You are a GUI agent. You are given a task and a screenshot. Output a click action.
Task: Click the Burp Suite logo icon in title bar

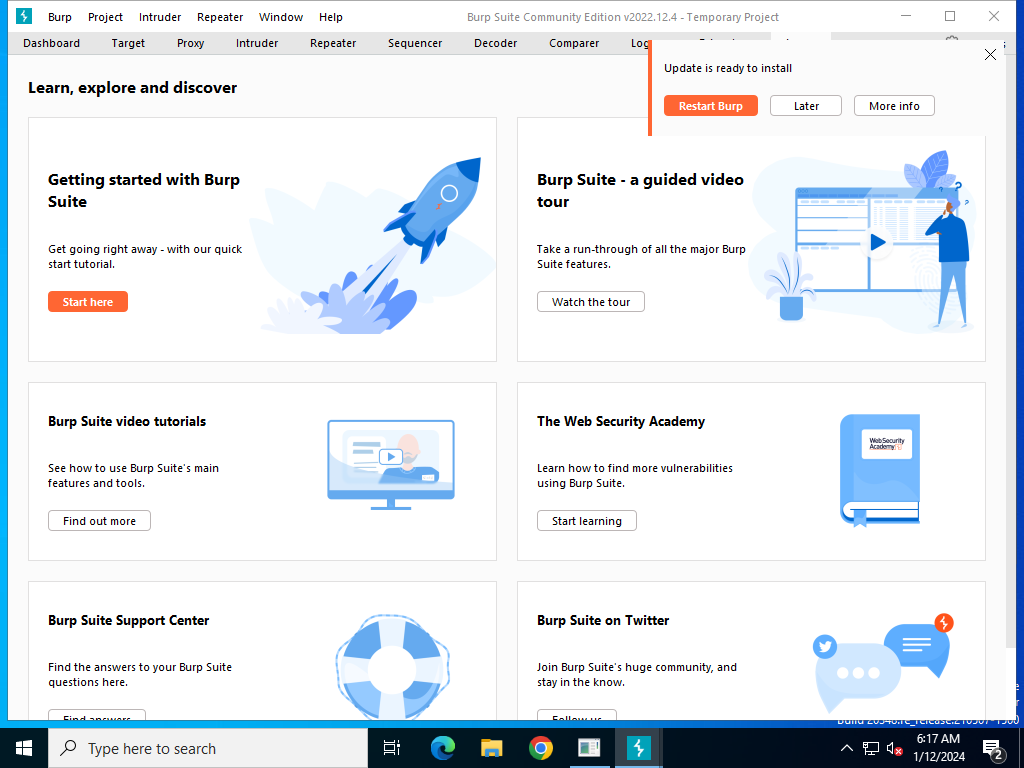pyautogui.click(x=24, y=16)
